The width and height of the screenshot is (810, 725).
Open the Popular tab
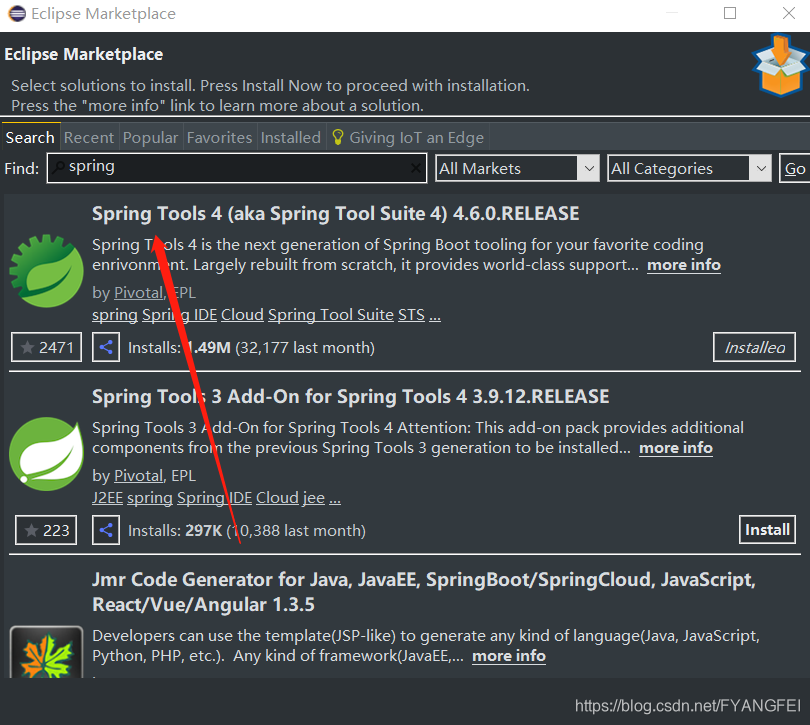pyautogui.click(x=150, y=137)
